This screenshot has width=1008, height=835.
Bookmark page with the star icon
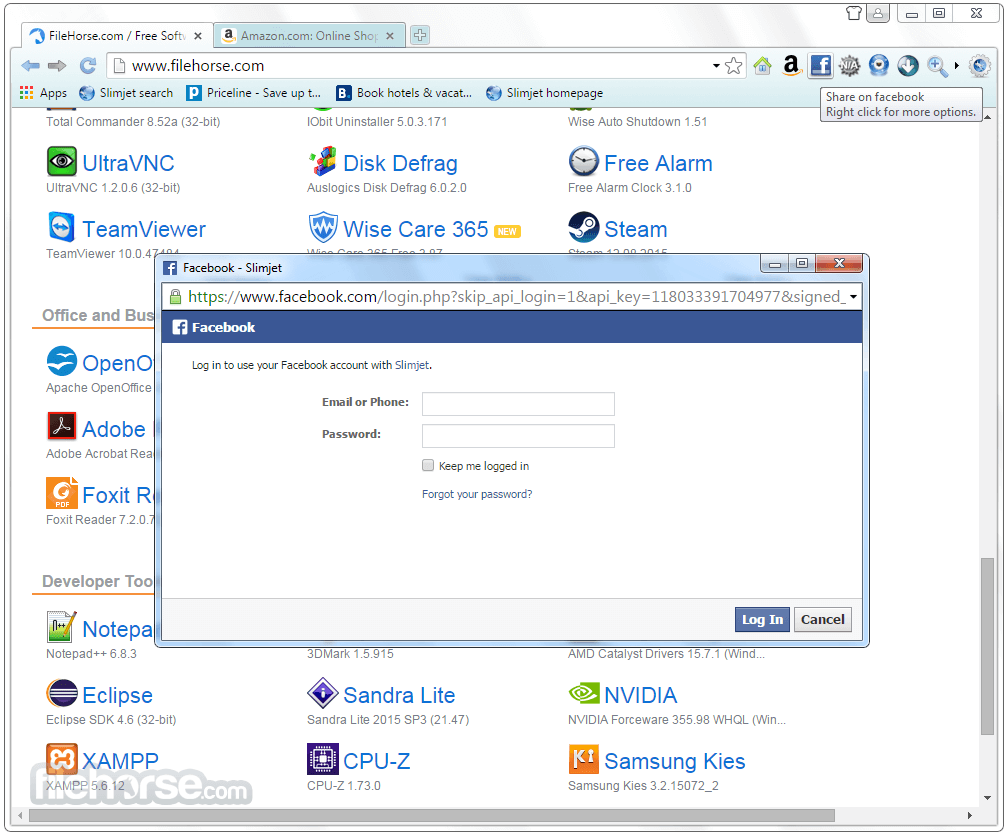pos(734,66)
